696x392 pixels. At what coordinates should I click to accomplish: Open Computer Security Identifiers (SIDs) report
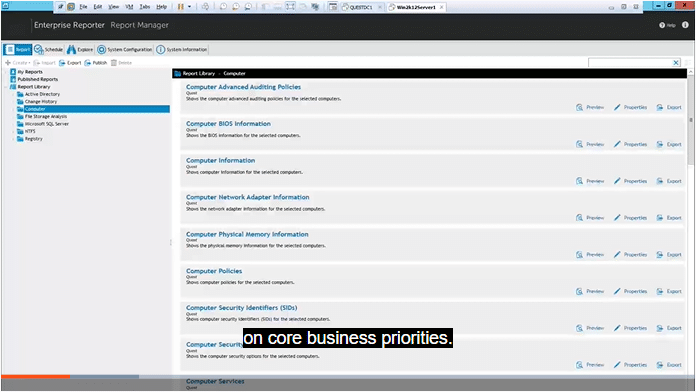pyautogui.click(x=241, y=308)
